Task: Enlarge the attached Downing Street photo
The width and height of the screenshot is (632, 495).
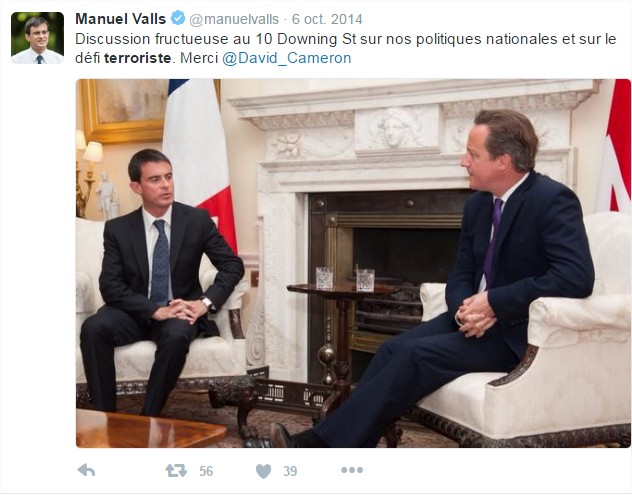Action: [x=353, y=263]
